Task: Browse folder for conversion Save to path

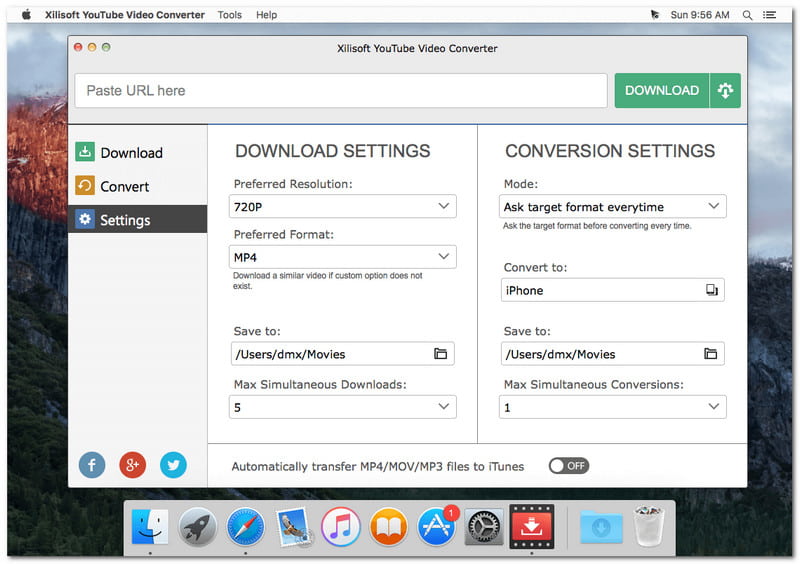Action: (710, 354)
